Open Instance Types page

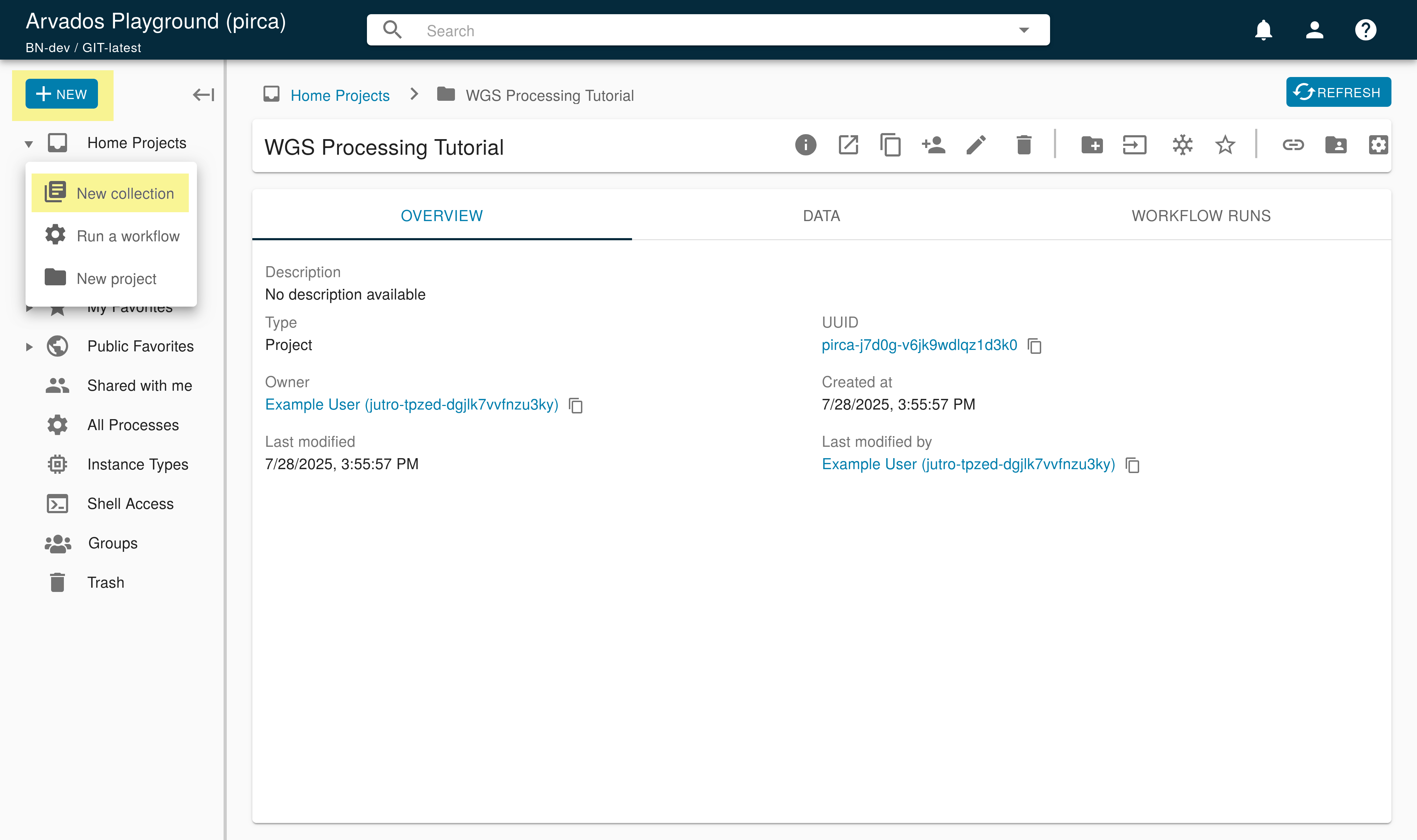click(x=137, y=464)
